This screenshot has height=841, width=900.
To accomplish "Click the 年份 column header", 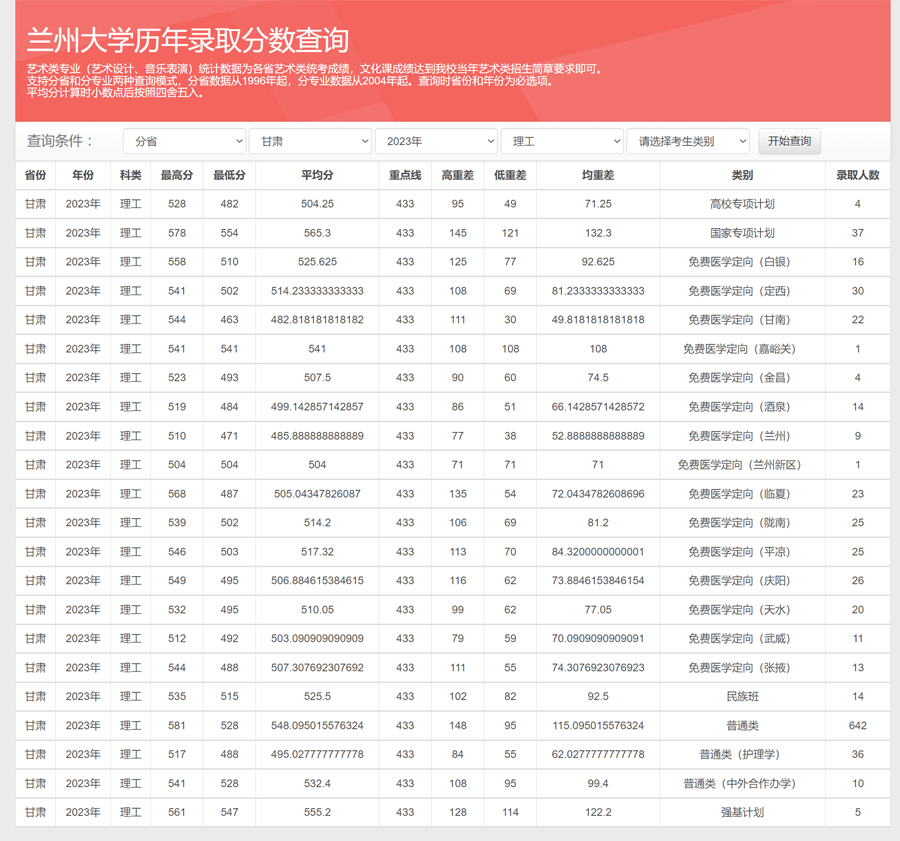I will coord(83,175).
